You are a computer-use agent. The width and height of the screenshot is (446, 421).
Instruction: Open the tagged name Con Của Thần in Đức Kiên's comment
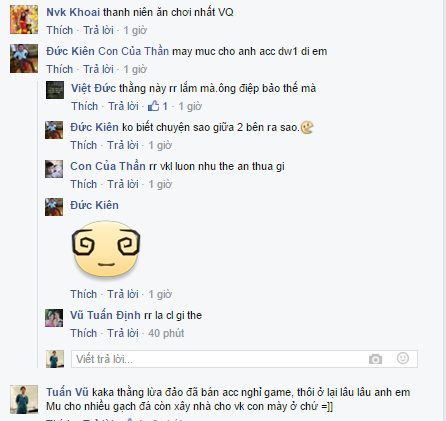[133, 51]
